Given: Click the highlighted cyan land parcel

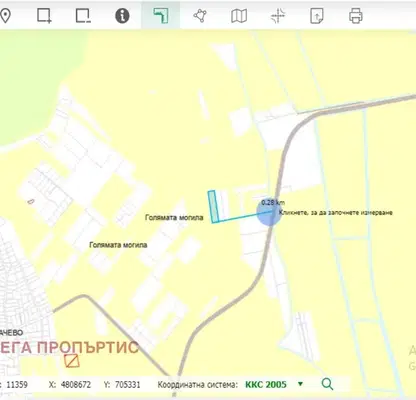Looking at the screenshot, I should pyautogui.click(x=213, y=207).
